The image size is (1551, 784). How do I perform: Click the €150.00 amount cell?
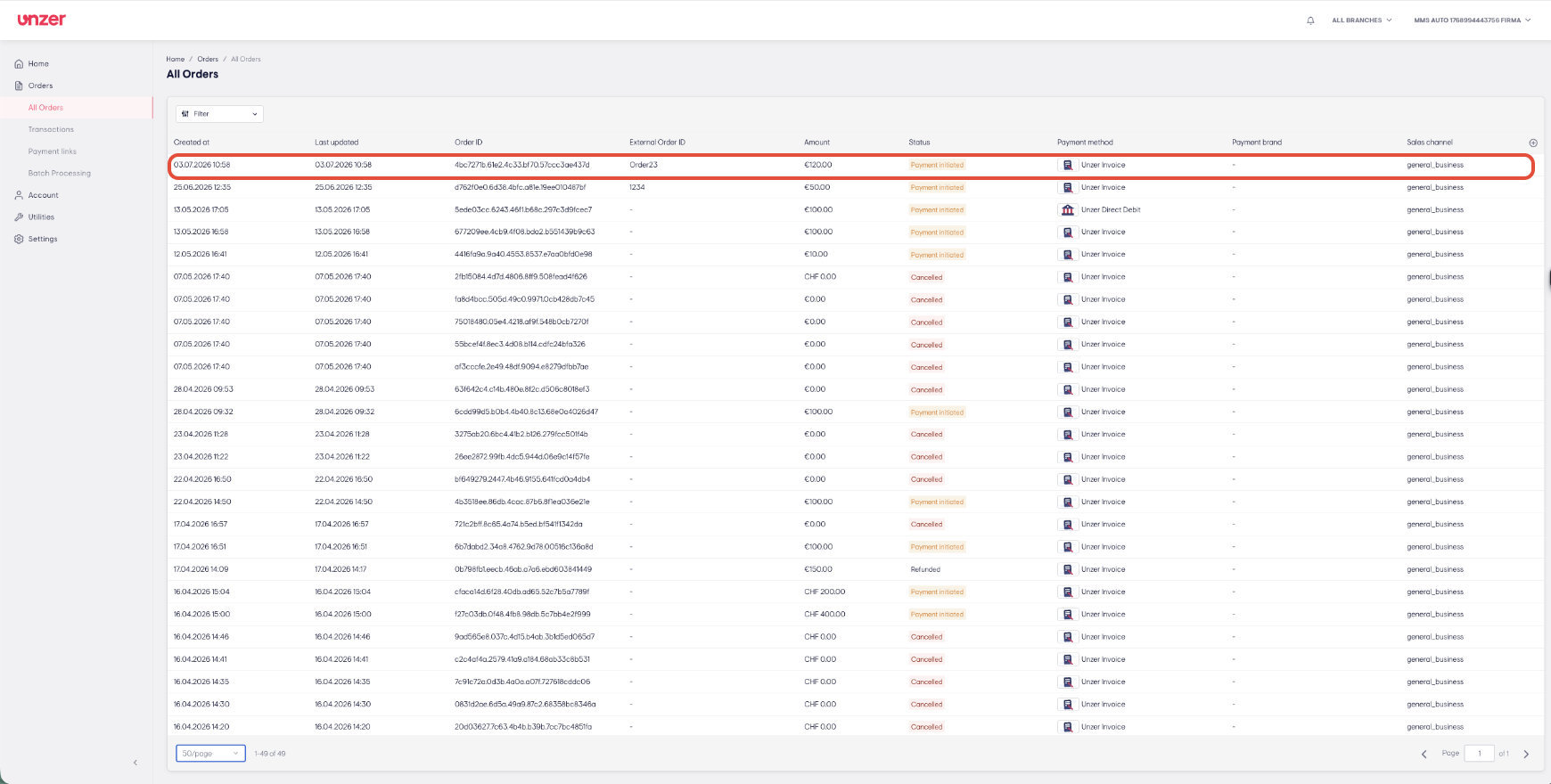click(818, 569)
